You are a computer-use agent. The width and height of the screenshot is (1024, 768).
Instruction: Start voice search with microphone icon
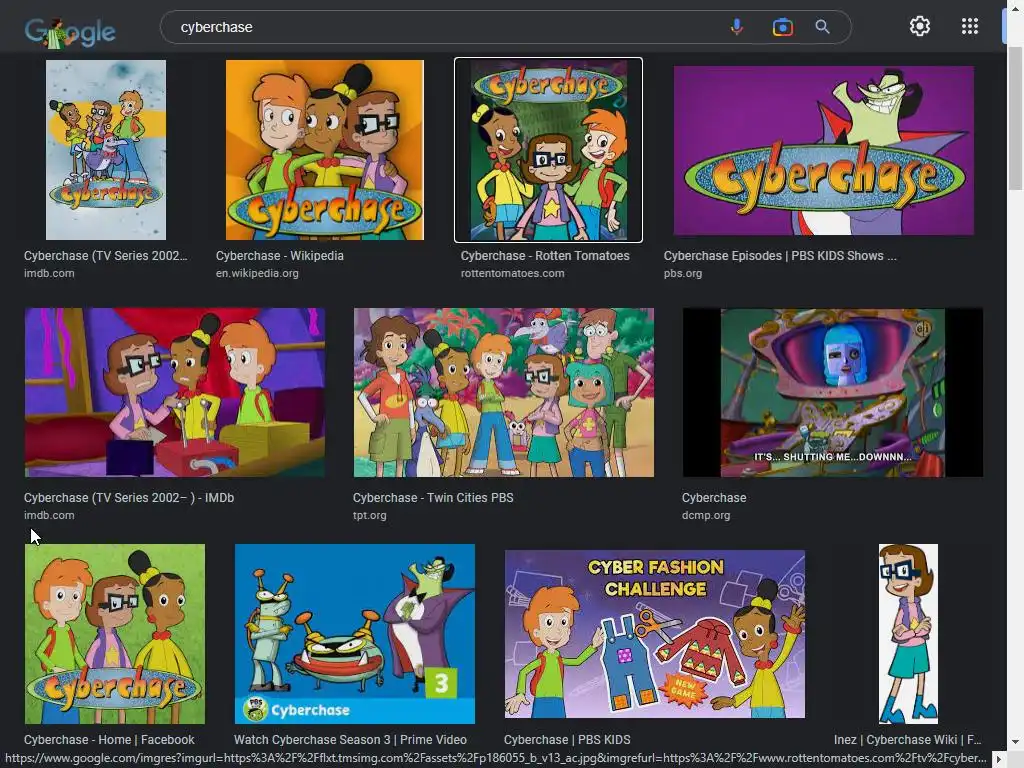pos(737,27)
